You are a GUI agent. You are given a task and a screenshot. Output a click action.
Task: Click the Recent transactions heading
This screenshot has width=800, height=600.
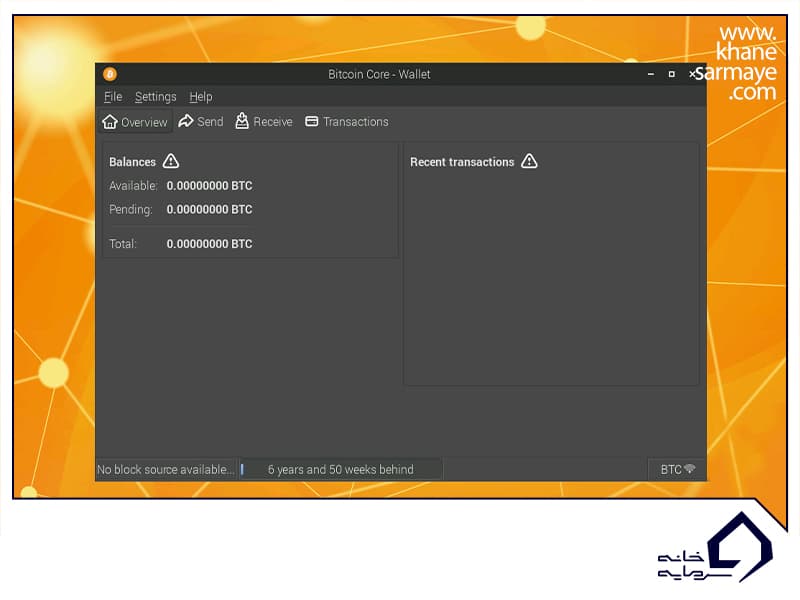pyautogui.click(x=462, y=162)
